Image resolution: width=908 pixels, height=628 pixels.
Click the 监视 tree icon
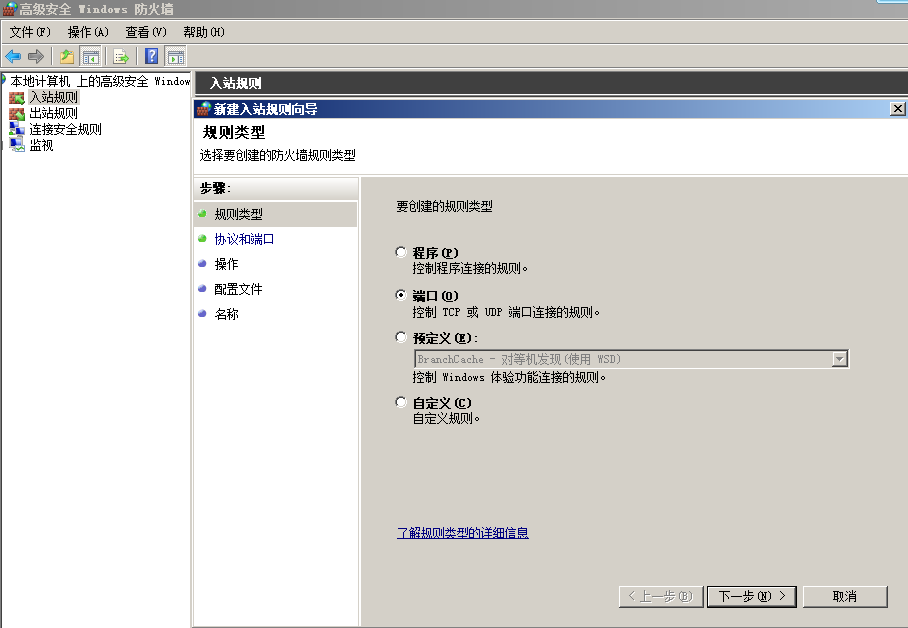[17, 145]
